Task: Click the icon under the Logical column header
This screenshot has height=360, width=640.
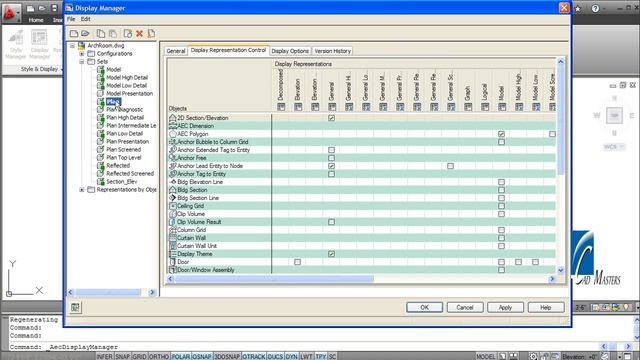Action: pyautogui.click(x=485, y=107)
